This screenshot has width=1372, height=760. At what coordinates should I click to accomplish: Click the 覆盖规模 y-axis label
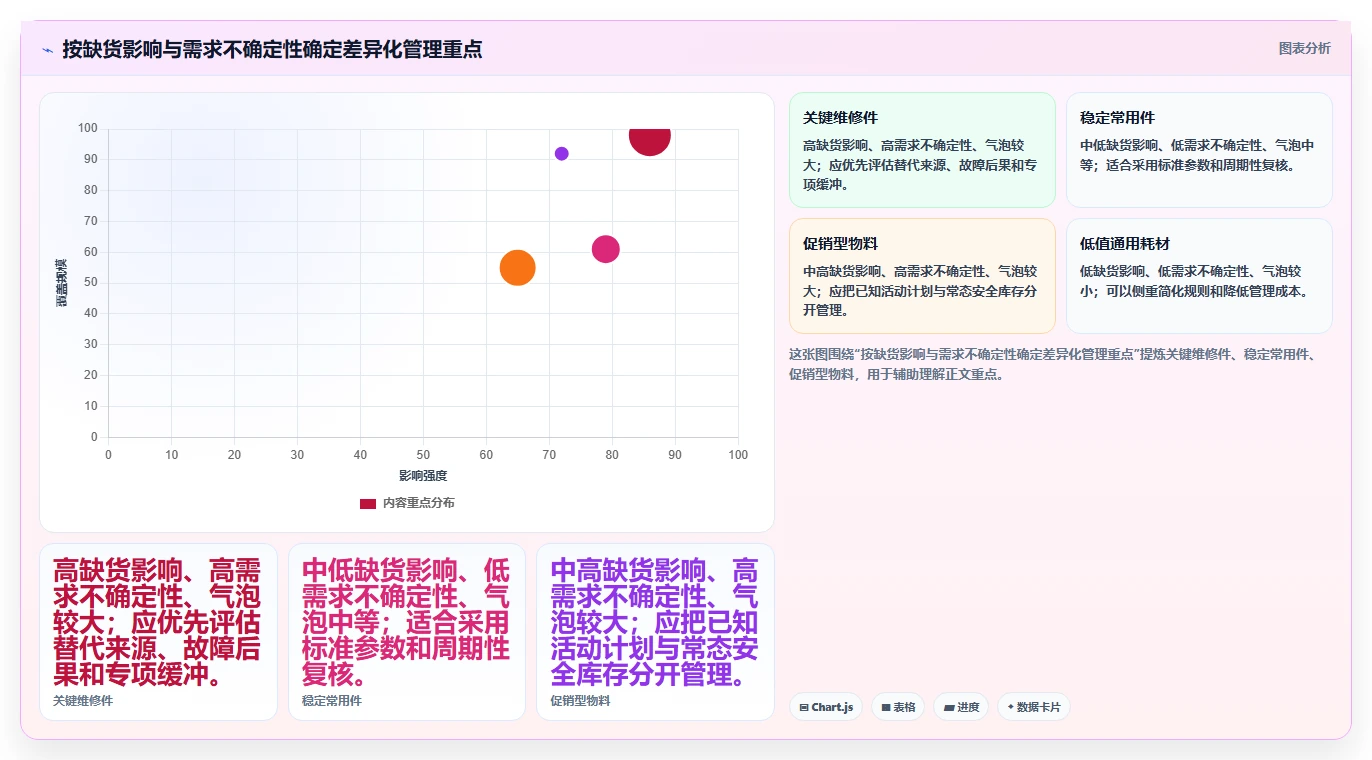(x=62, y=283)
